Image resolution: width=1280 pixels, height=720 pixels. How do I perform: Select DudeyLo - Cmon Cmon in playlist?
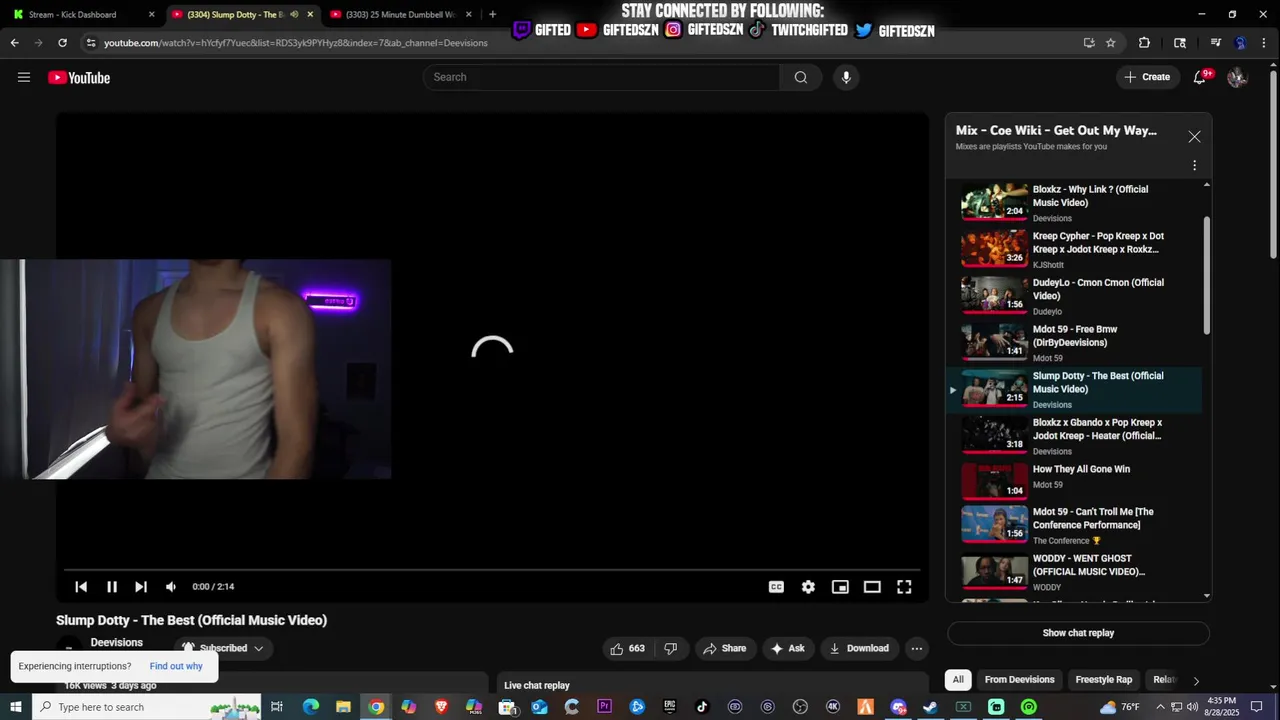tap(1075, 296)
